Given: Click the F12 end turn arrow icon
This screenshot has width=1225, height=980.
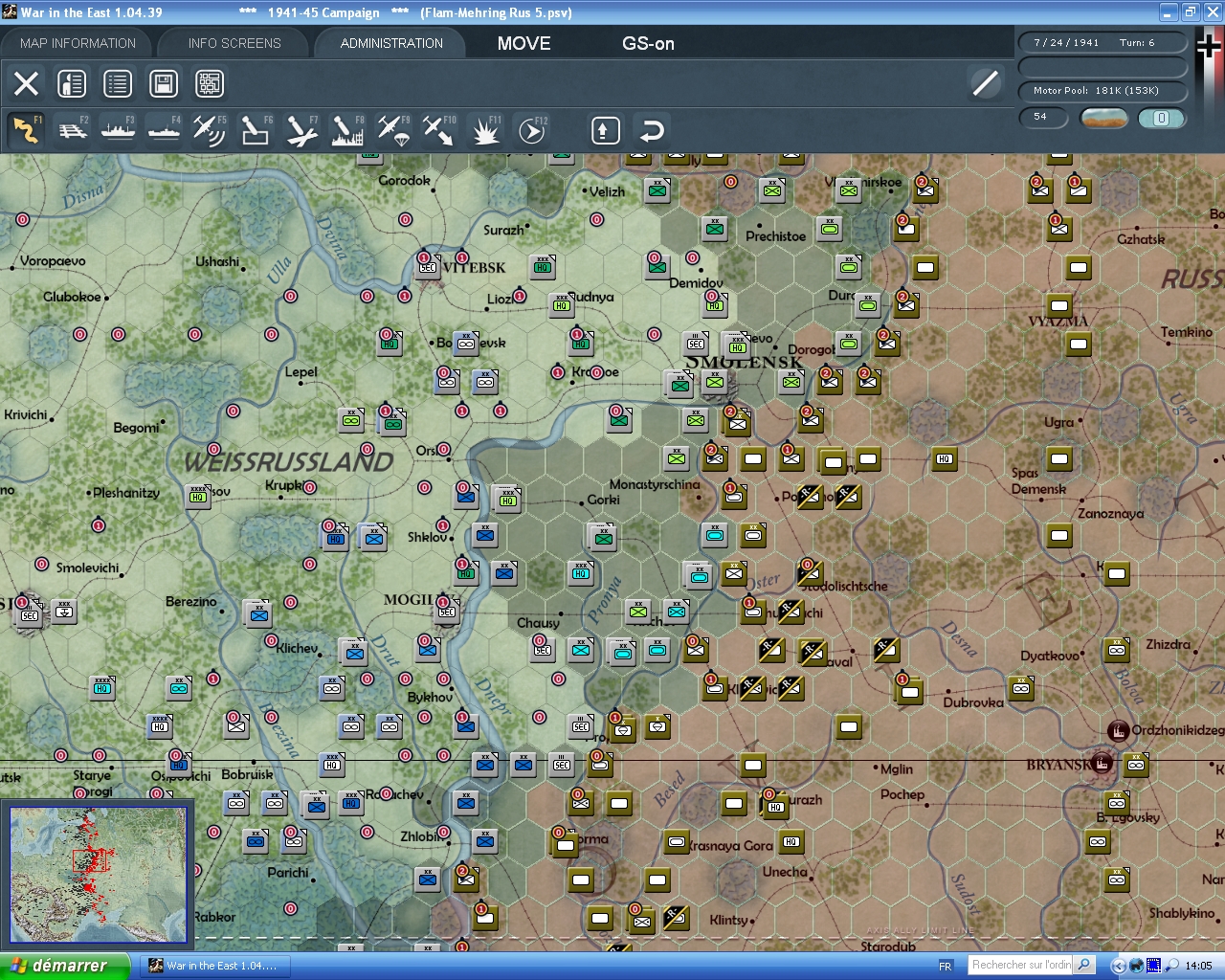Looking at the screenshot, I should [531, 130].
